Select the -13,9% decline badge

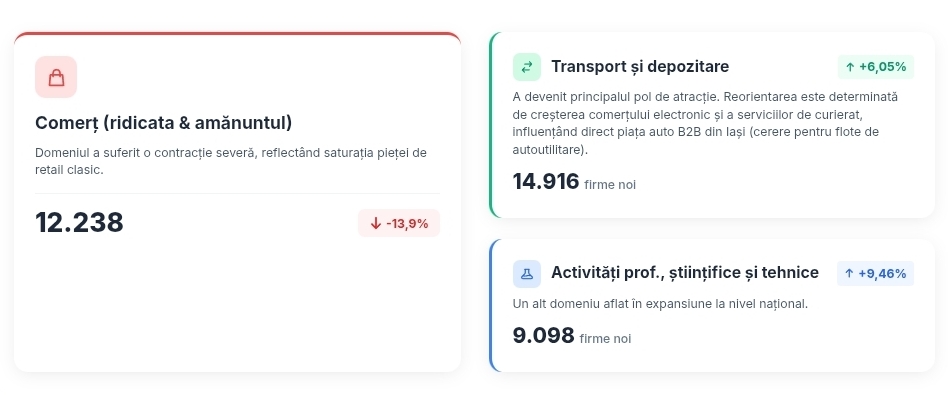(x=399, y=223)
